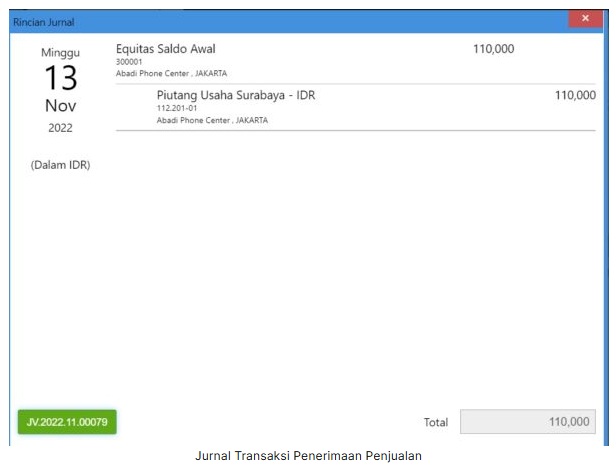Click the credit amount for Piutang Usaha Surabaya

575,96
